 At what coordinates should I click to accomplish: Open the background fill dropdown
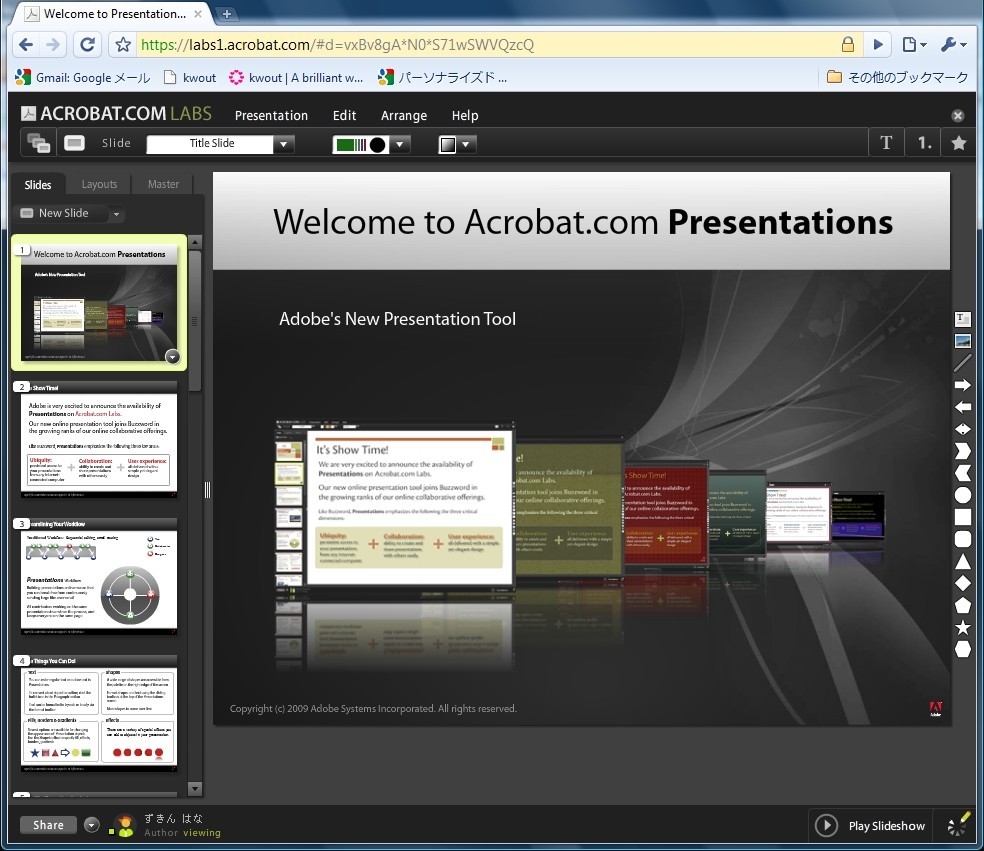coord(465,144)
